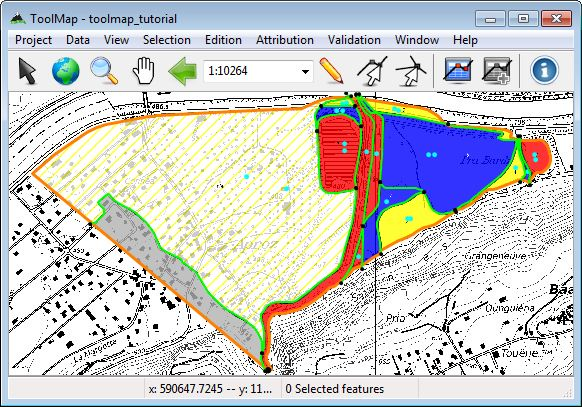Click the globe zoom-to-full-extent icon
The height and width of the screenshot is (407, 582).
66,71
